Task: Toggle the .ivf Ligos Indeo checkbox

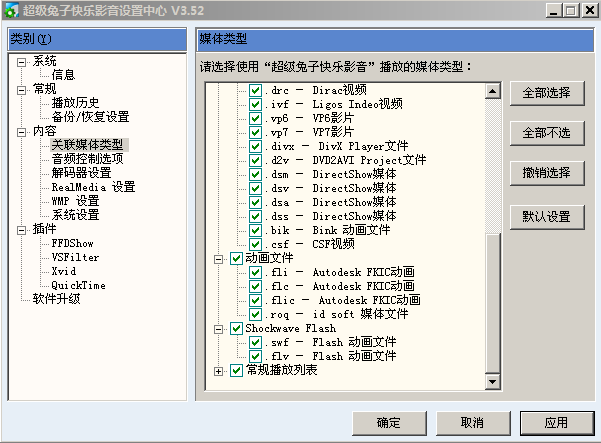Action: [x=256, y=104]
